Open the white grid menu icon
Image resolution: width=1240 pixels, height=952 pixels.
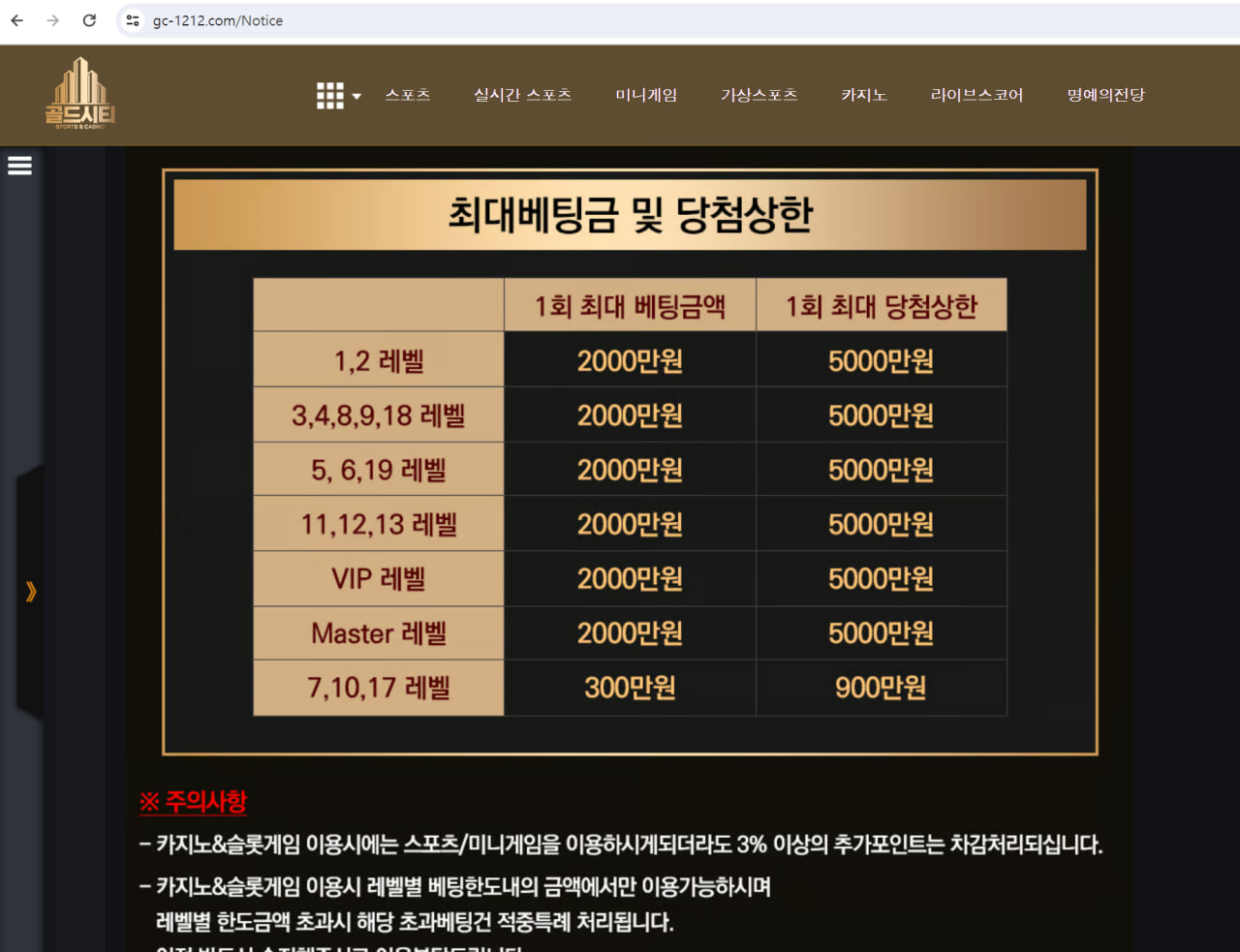point(329,95)
